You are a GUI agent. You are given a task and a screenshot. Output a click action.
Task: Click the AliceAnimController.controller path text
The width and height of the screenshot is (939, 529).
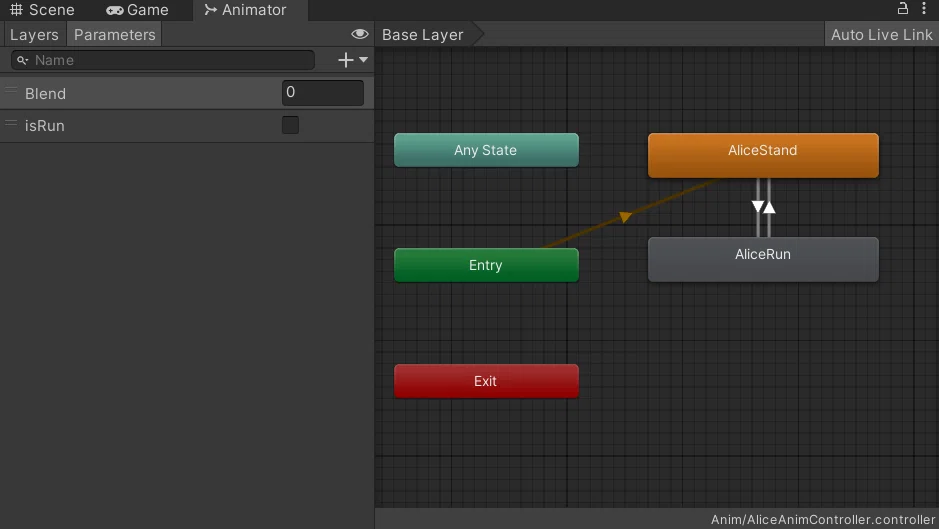[x=823, y=519]
